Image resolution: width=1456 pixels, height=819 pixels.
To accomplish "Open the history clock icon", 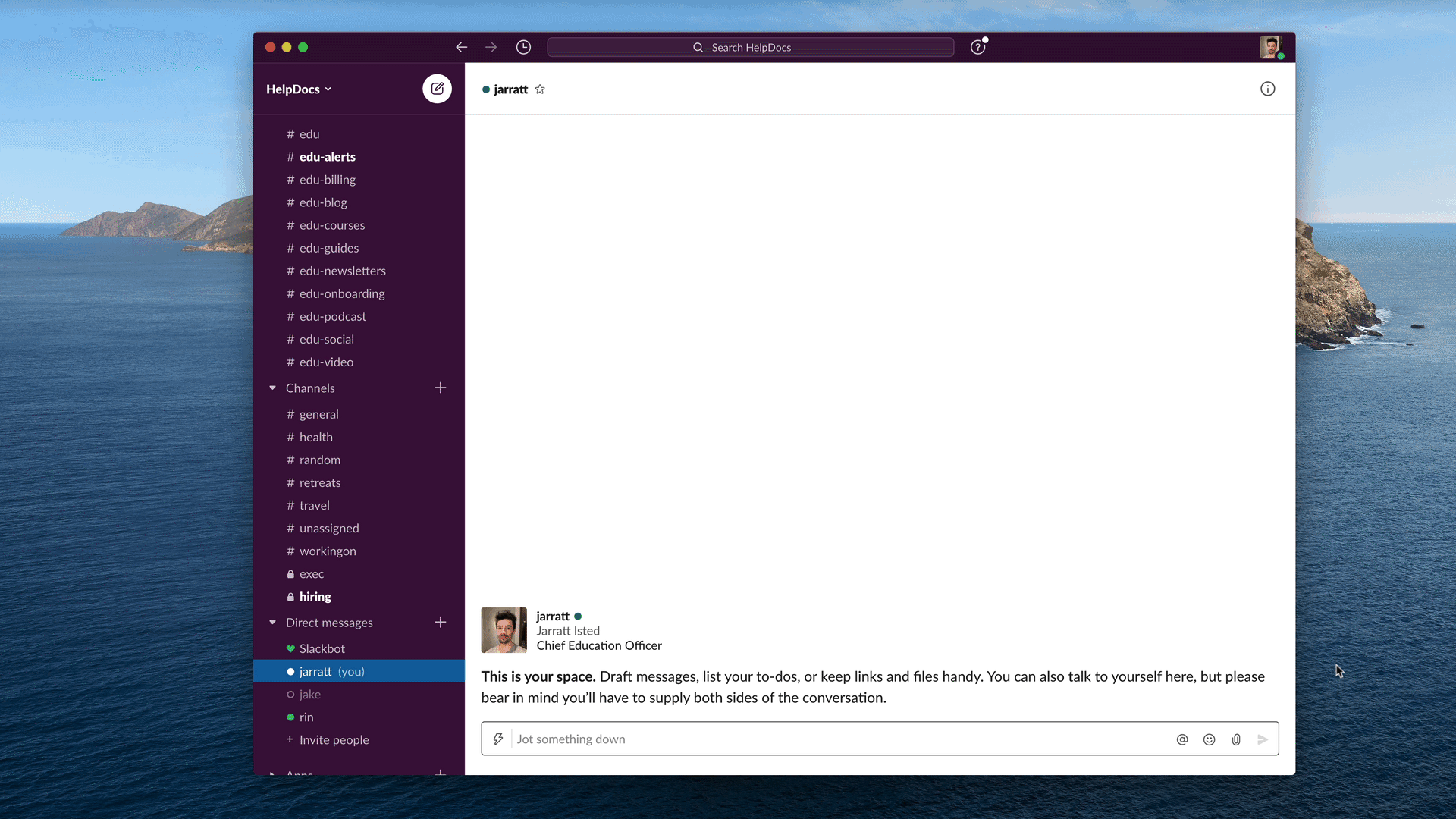I will click(523, 47).
